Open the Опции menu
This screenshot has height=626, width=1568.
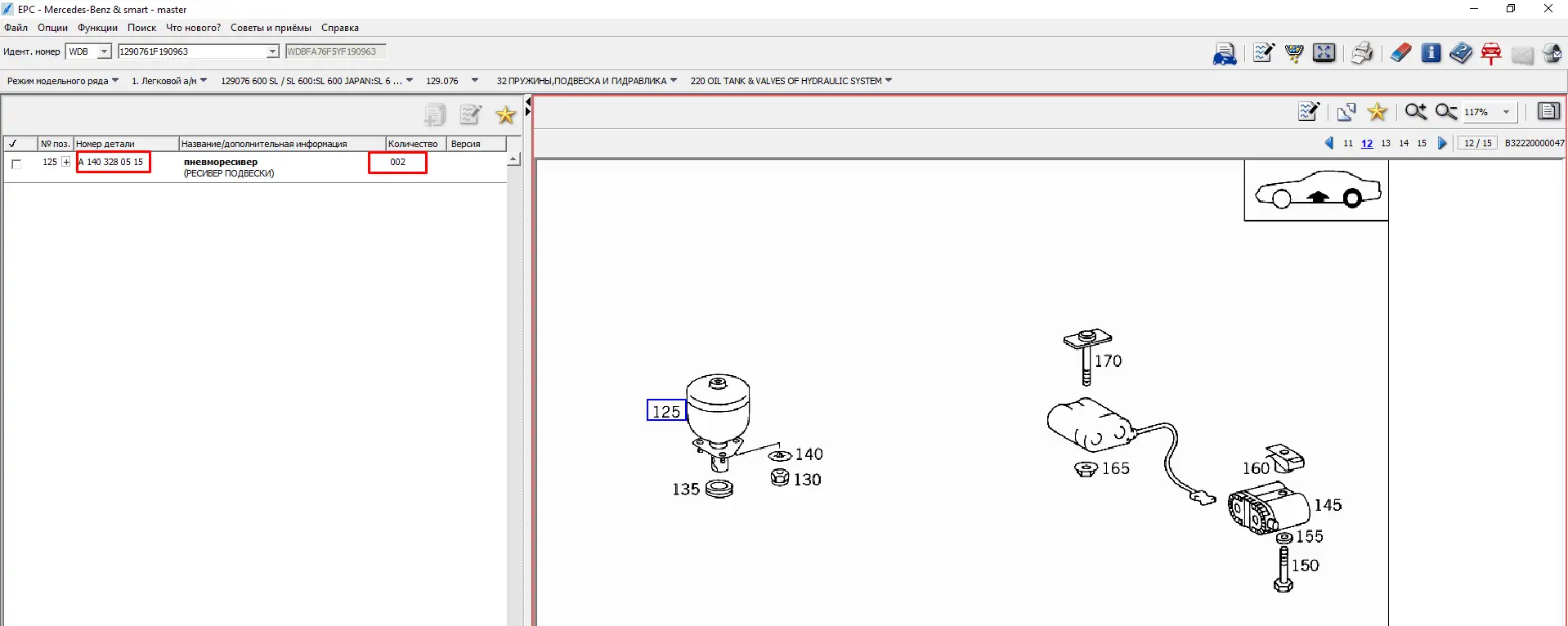point(52,28)
